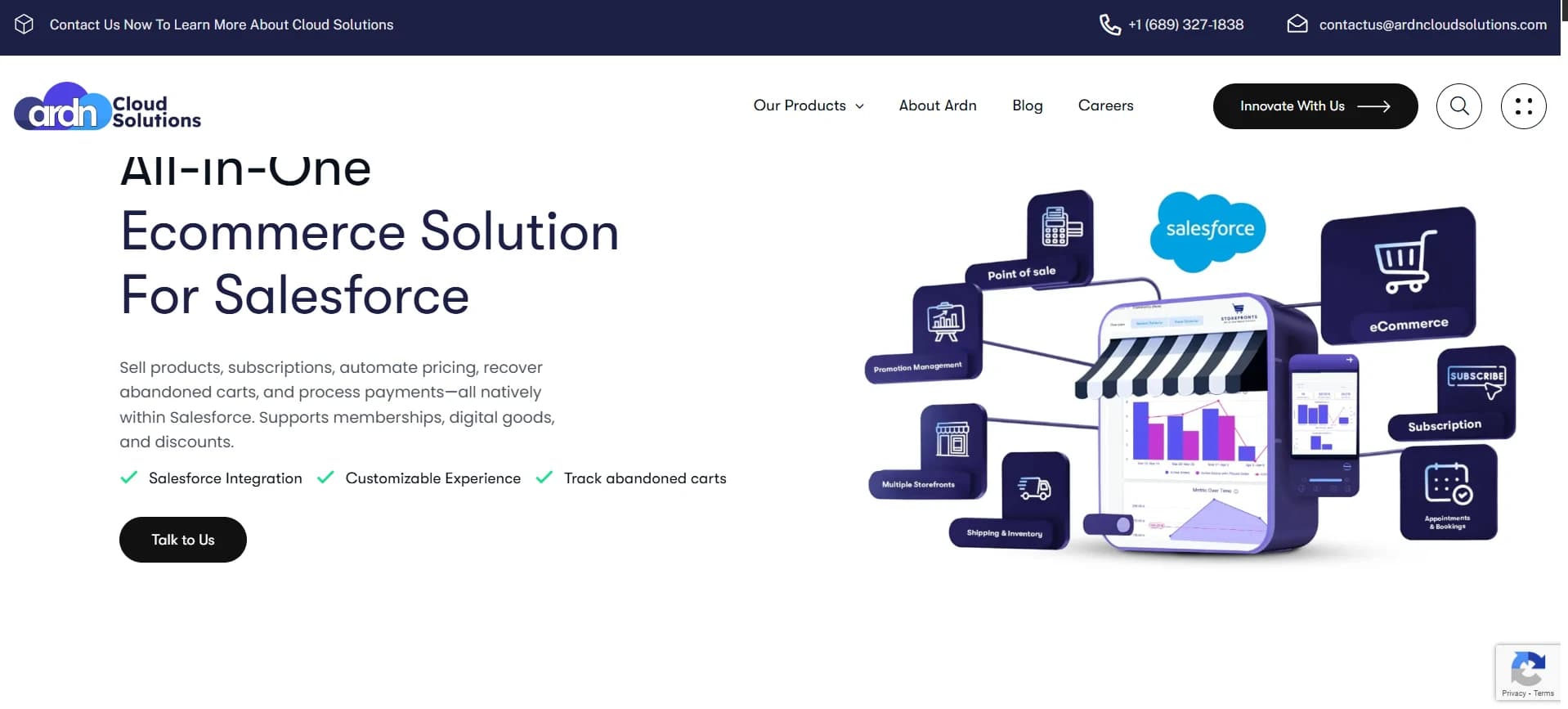Email contactus@ardncloudsolutions.com link
Viewport: 1568px width, 709px height.
pyautogui.click(x=1432, y=25)
